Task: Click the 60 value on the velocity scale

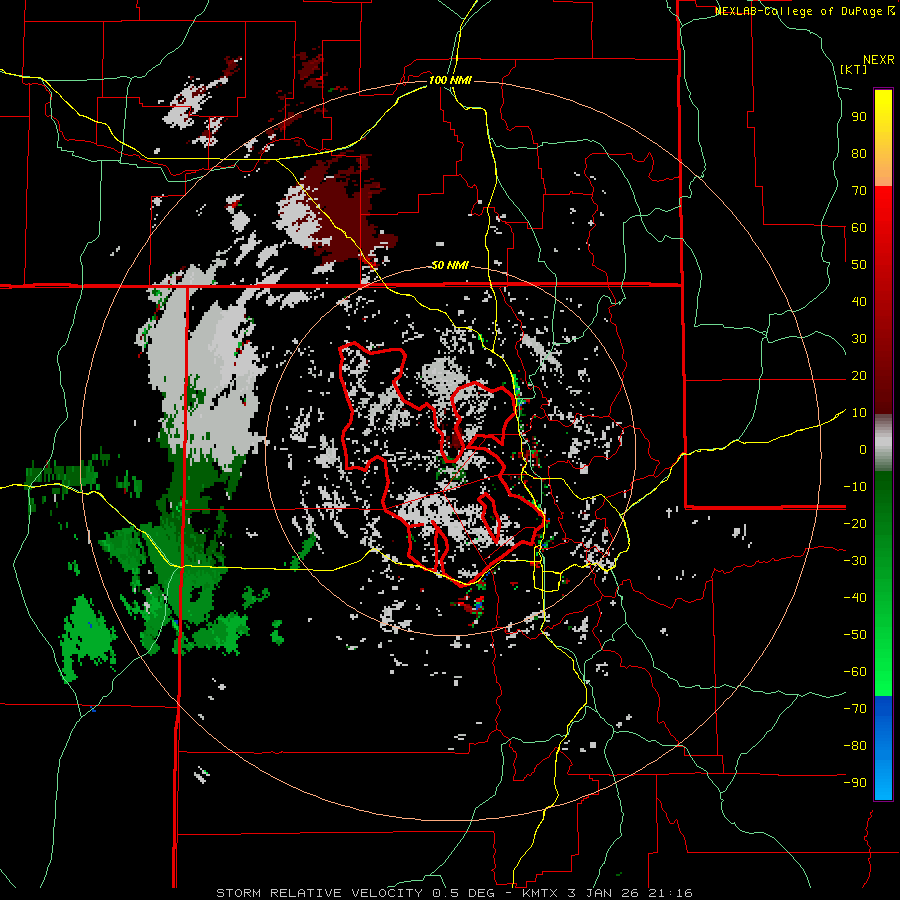Action: click(x=859, y=227)
